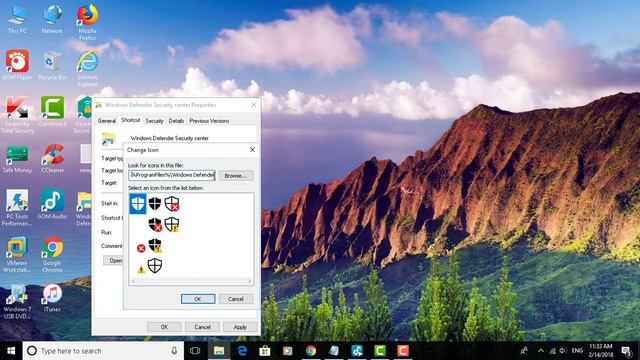Select the VMware Workstation desktop shortcut
The width and height of the screenshot is (640, 360).
point(17,255)
